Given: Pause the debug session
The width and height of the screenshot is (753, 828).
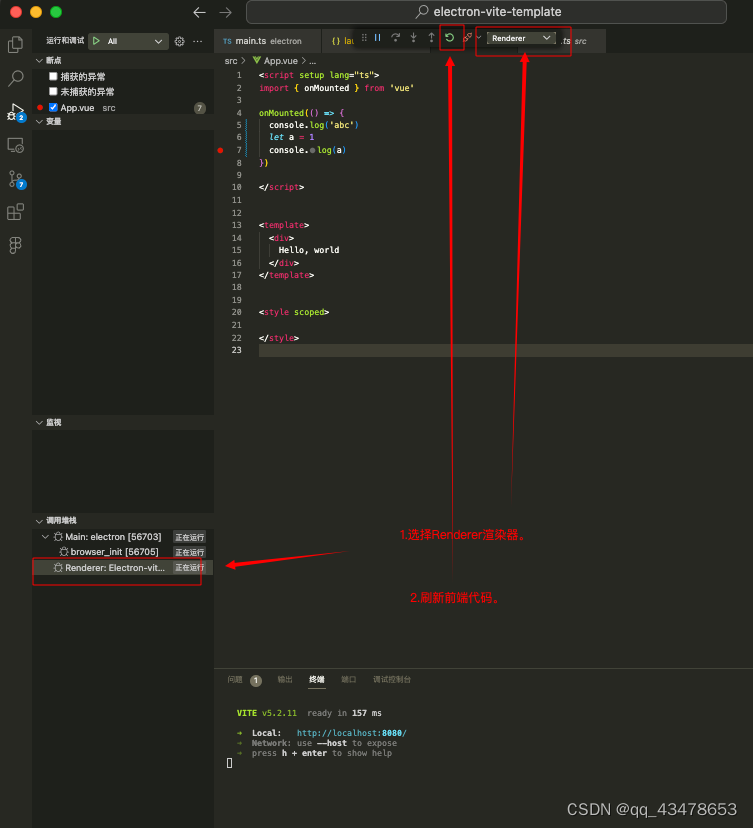Looking at the screenshot, I should pos(378,37).
